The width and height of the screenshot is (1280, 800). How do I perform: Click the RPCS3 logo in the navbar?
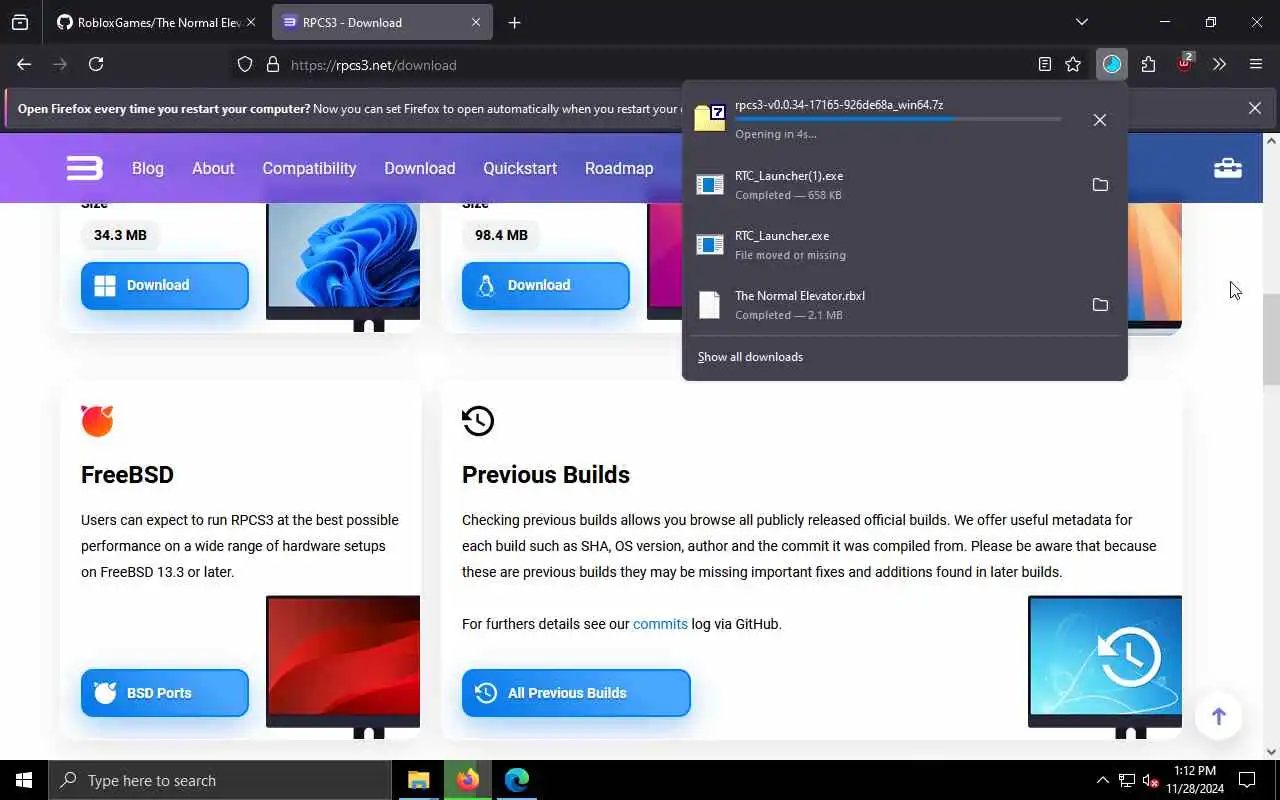click(x=85, y=168)
